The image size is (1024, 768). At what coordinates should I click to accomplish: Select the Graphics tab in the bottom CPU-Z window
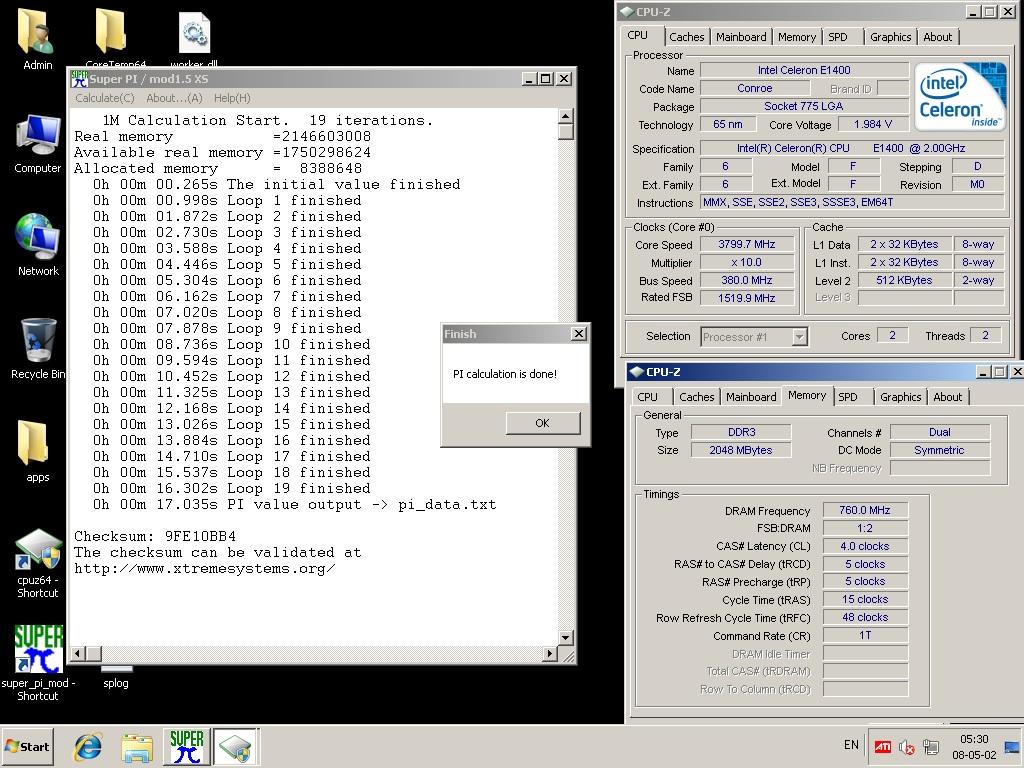point(901,397)
